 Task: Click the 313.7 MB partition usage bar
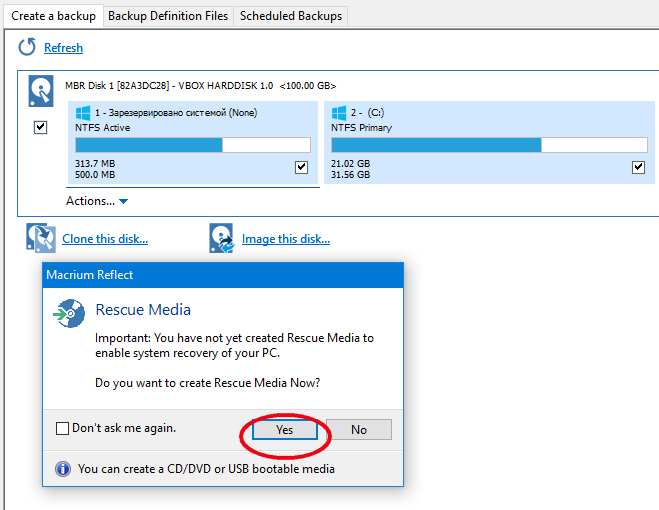pos(193,145)
